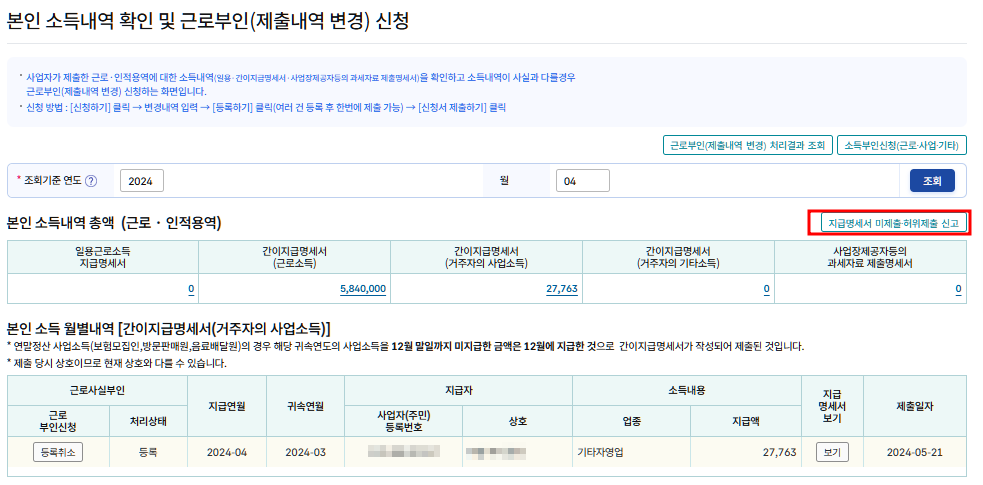Click 지급명세서 미제출·허위제출 신고 button
Image resolution: width=983 pixels, height=485 pixels.
click(893, 222)
